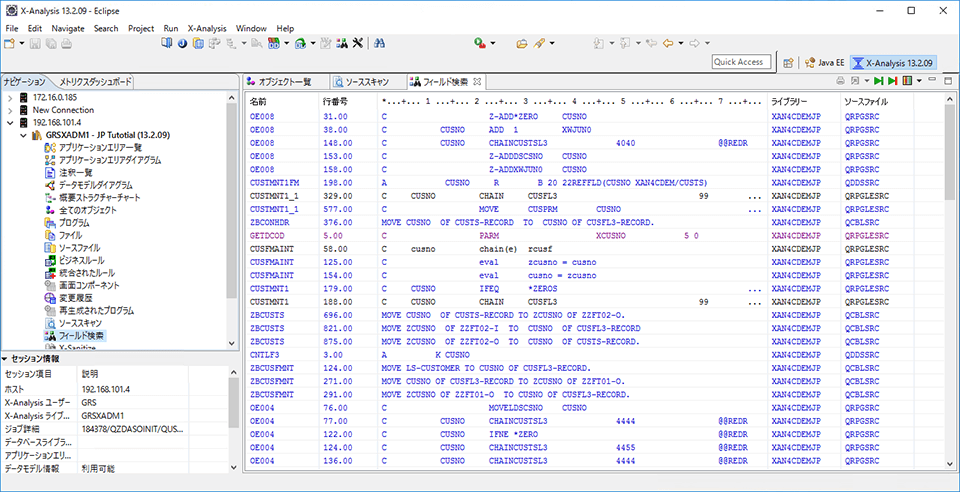This screenshot has height=492, width=960.
Task: Open the dropdown arrow beside the New icon
Action: click(x=22, y=43)
